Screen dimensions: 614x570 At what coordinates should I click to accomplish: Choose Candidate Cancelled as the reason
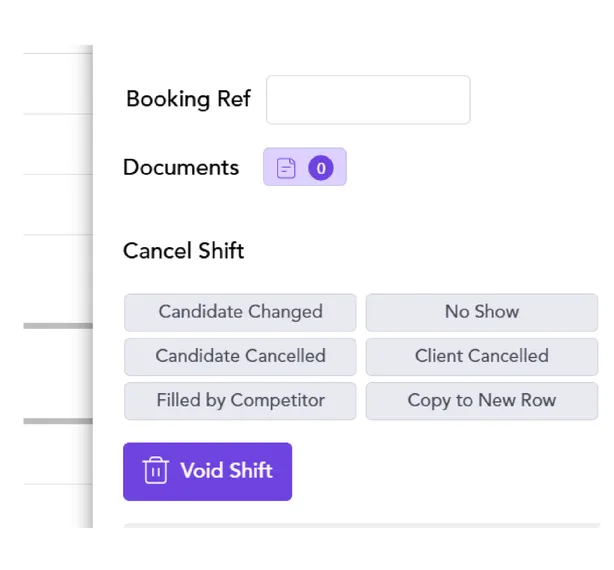point(240,357)
